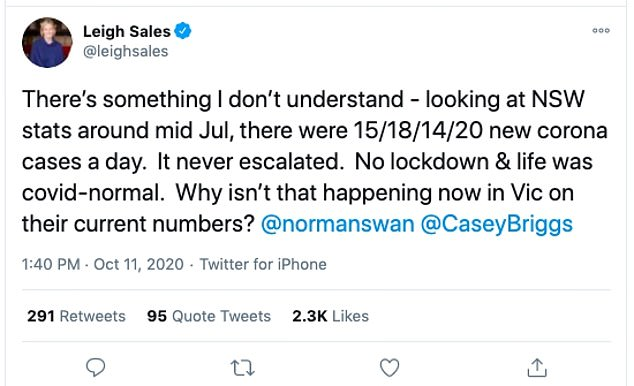Retweet using the arrows icon

(243, 368)
